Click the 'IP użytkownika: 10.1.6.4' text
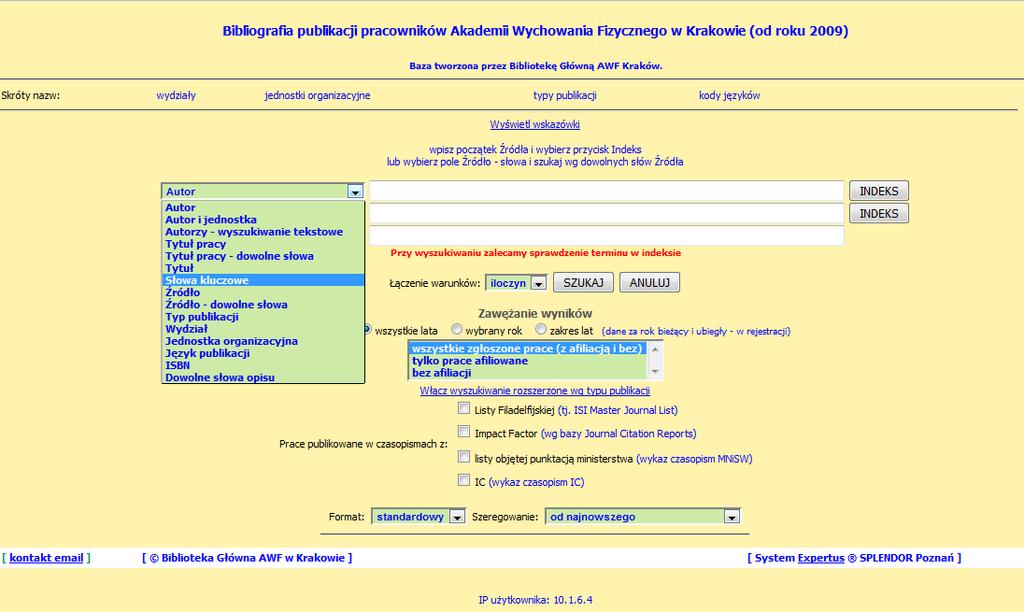Screen dimensions: 1024x612 (536, 600)
